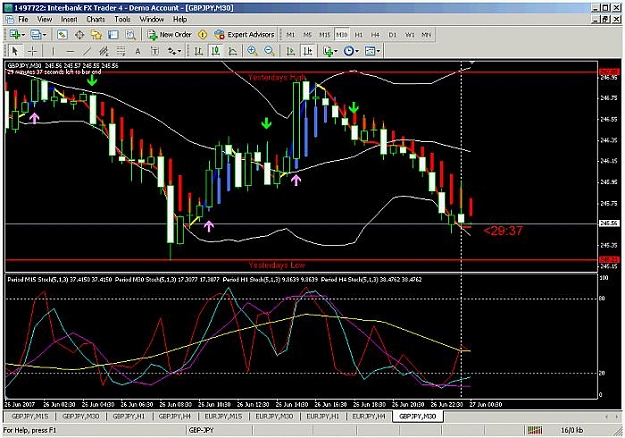The height and width of the screenshot is (438, 625).
Task: Switch timeframe to H4
Action: pyautogui.click(x=375, y=35)
